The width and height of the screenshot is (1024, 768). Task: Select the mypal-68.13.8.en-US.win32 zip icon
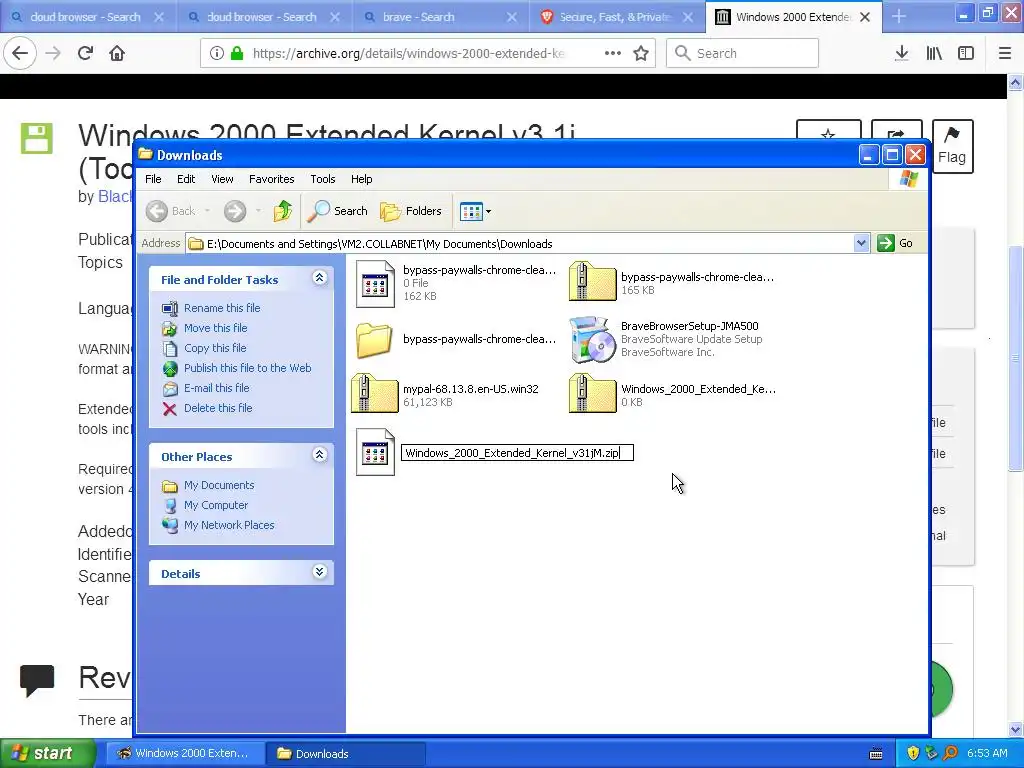(374, 393)
